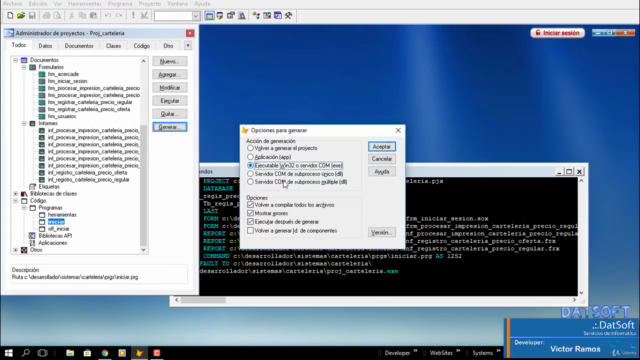
Task: Click the Redo arrow toolbar icon
Action: tap(119, 16)
